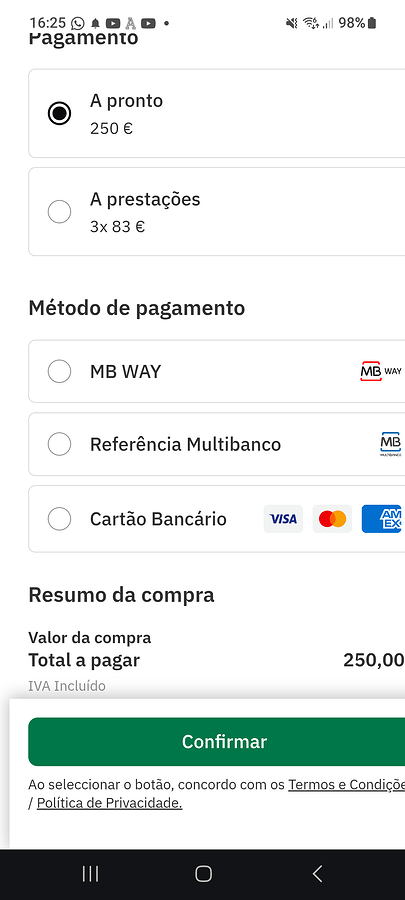Screen dimensions: 405x900
Task: Select the A pronto radio button
Action: pyautogui.click(x=59, y=113)
